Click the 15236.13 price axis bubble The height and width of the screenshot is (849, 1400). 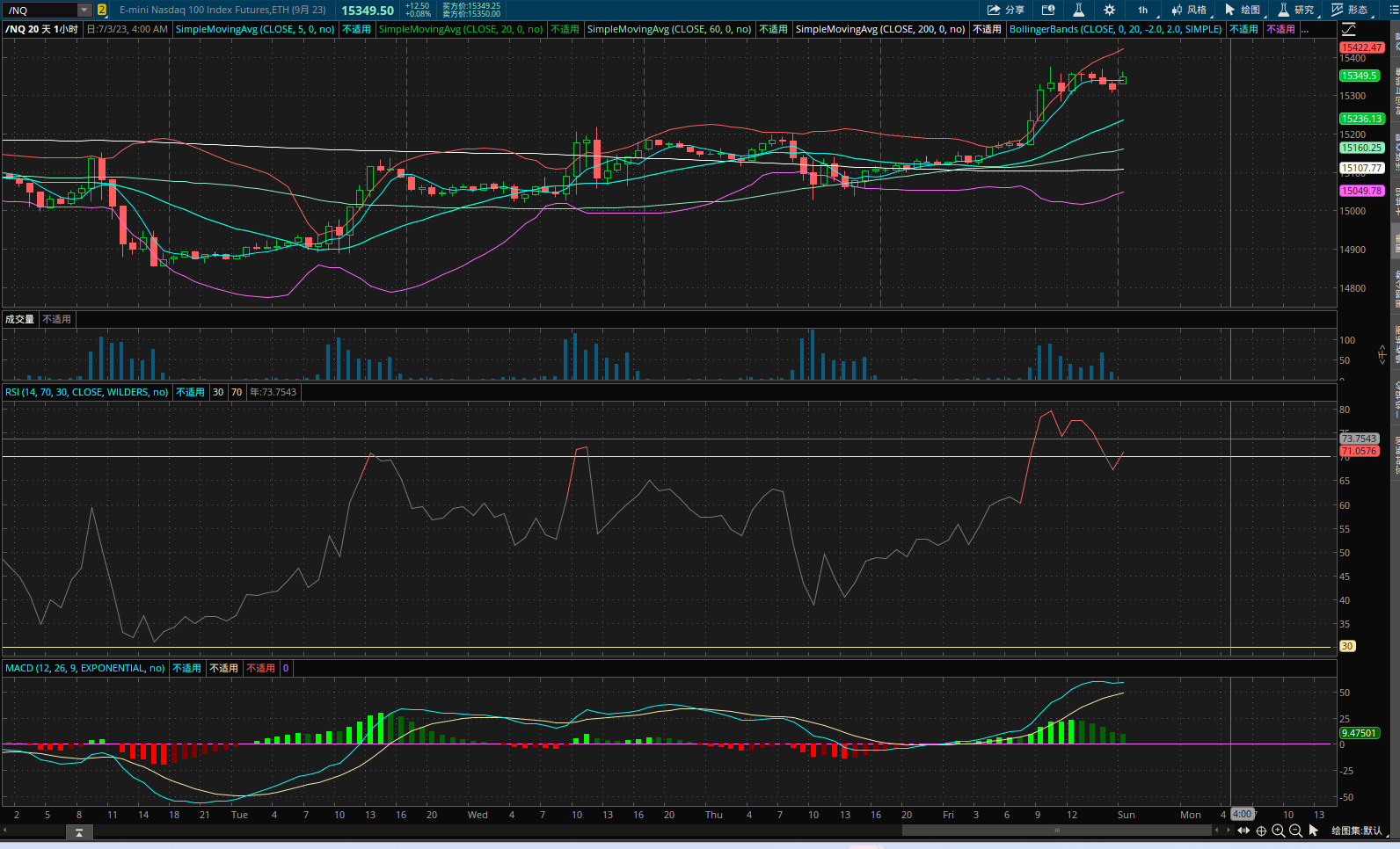(1361, 119)
